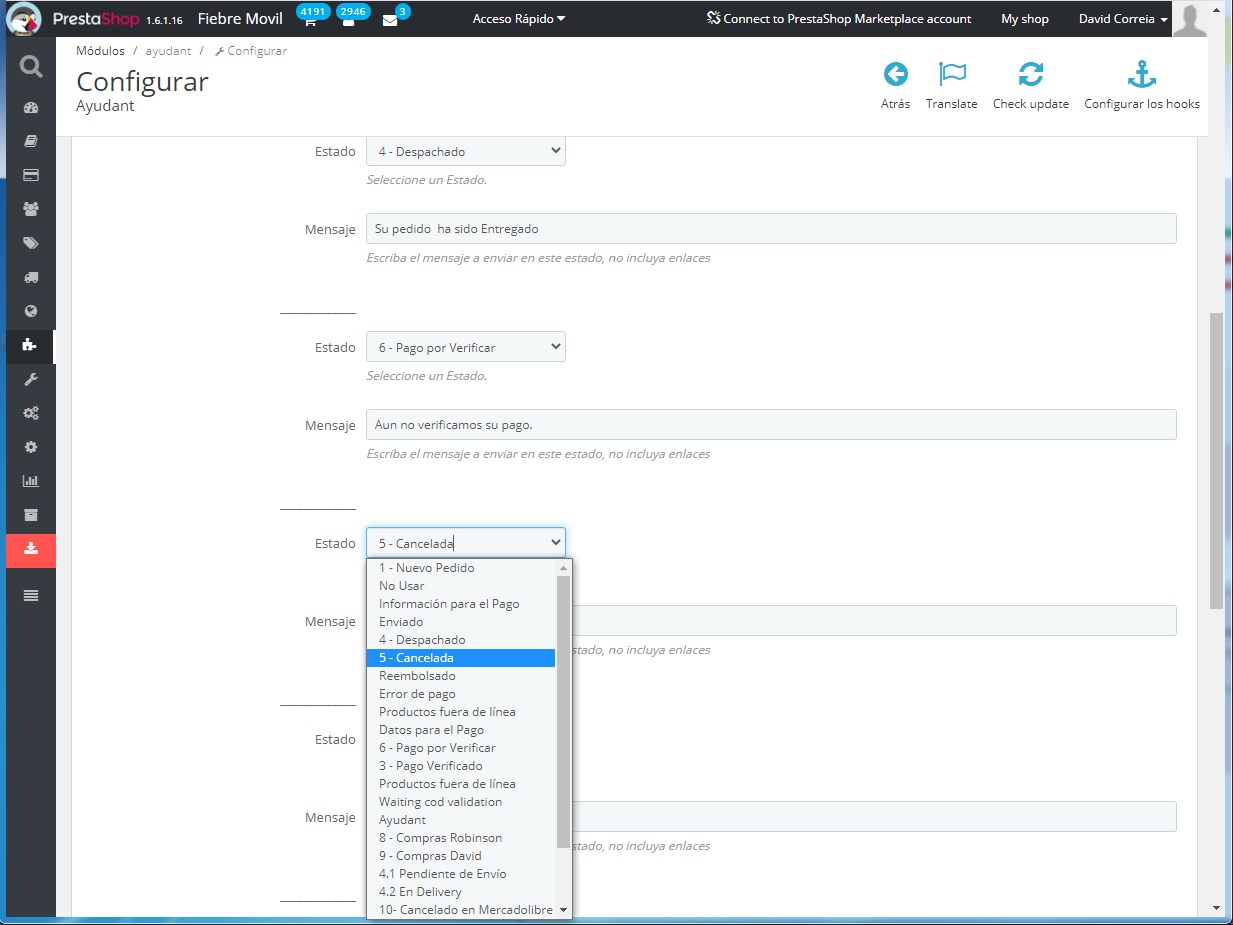
Task: Click the Configurar los hooks anchor icon
Action: pyautogui.click(x=1141, y=75)
